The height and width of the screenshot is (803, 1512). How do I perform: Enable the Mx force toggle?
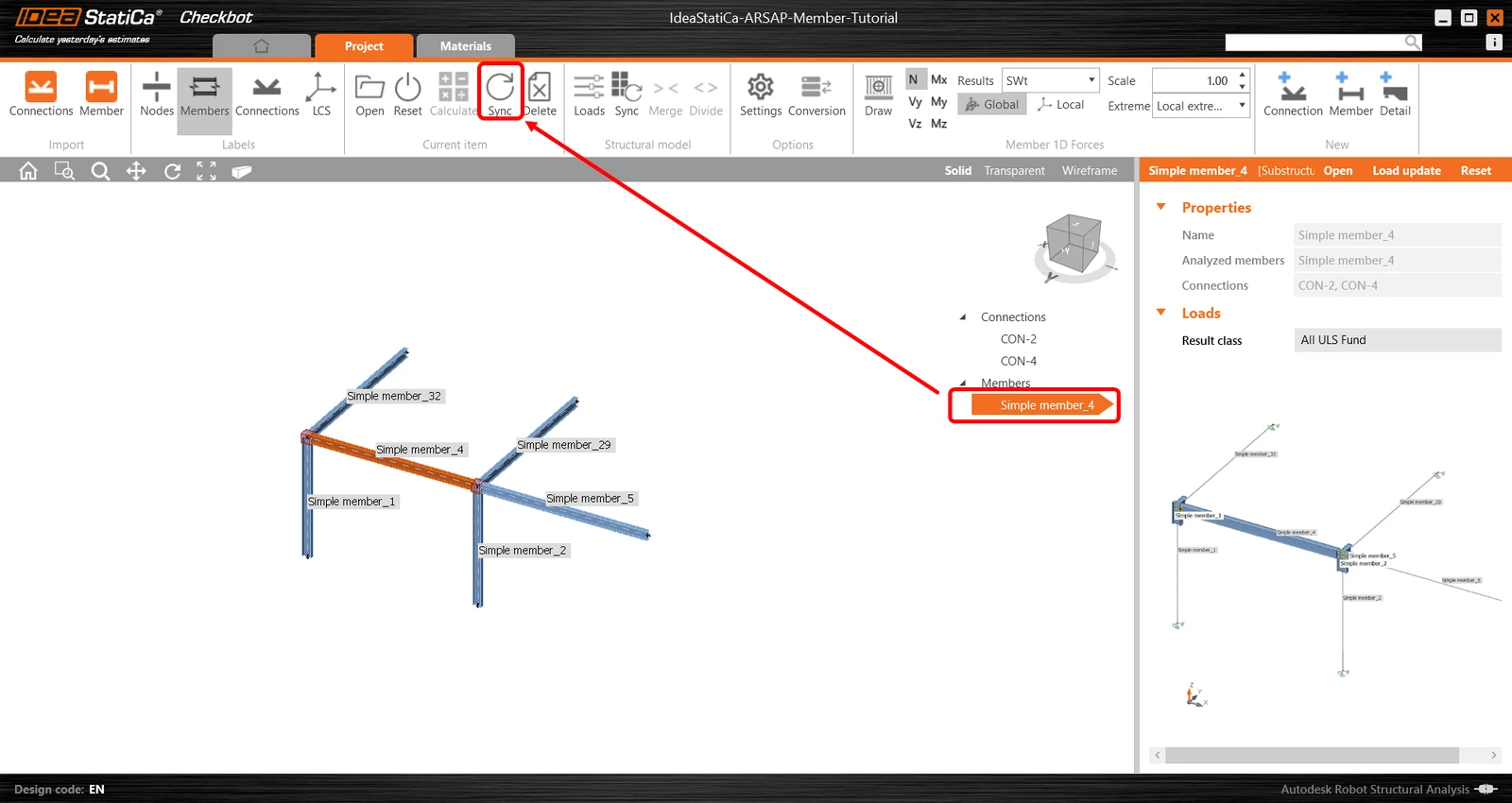938,79
